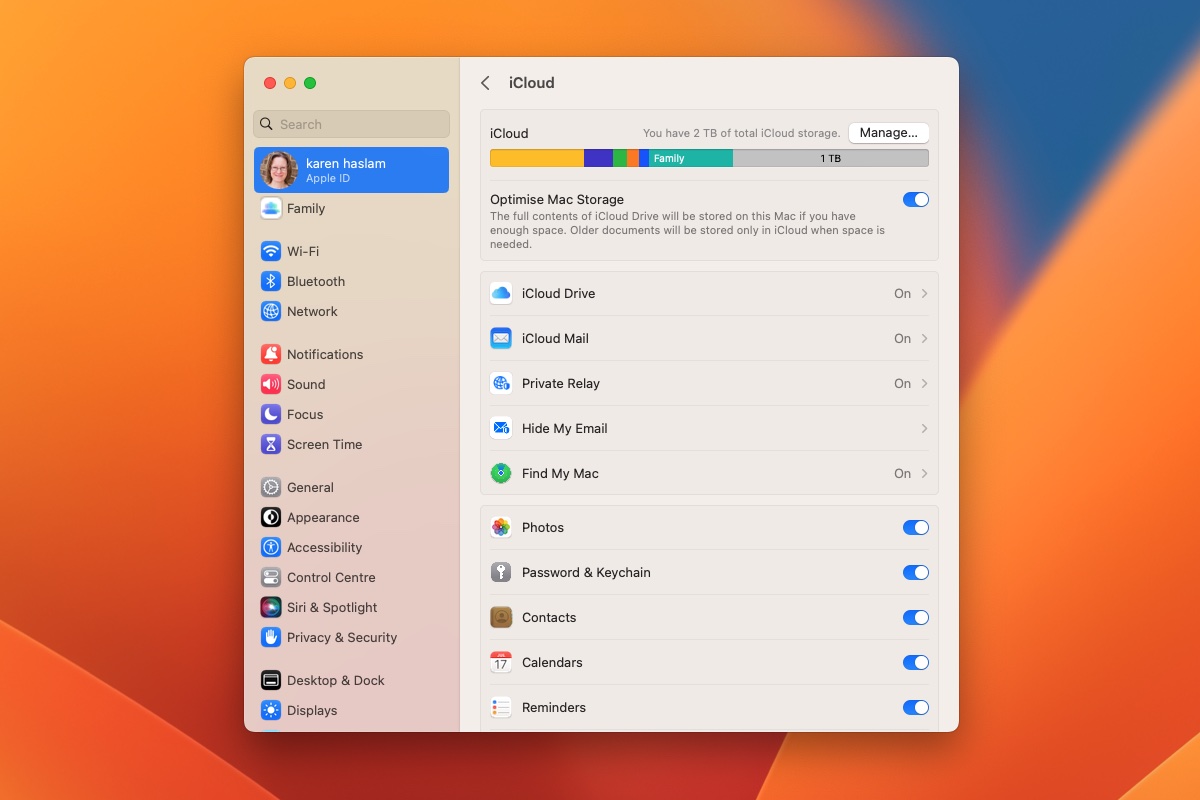The height and width of the screenshot is (800, 1200).
Task: Click the Hide My Email icon
Action: tap(501, 428)
